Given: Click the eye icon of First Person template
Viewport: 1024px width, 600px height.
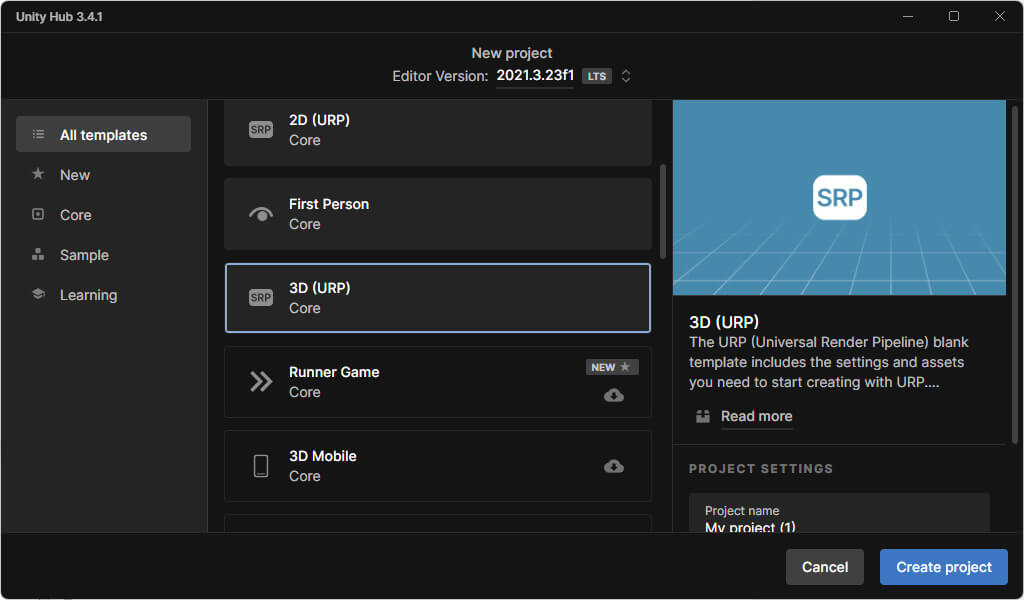Looking at the screenshot, I should coord(261,214).
